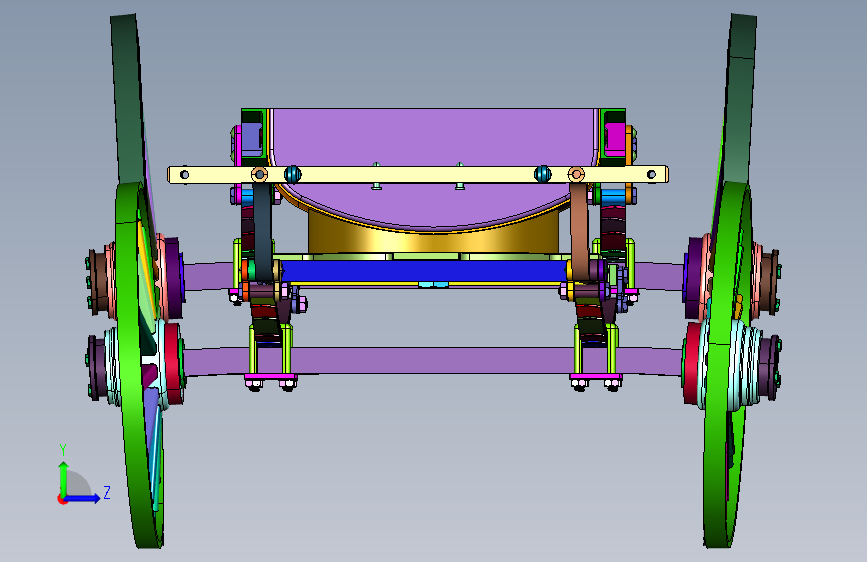Click the hole at the crossbar's right end

651,175
